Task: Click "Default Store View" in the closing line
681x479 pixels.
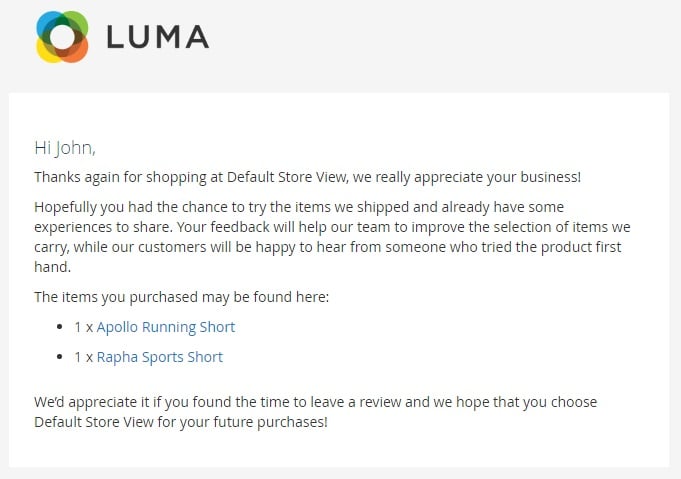Action: pyautogui.click(x=94, y=422)
